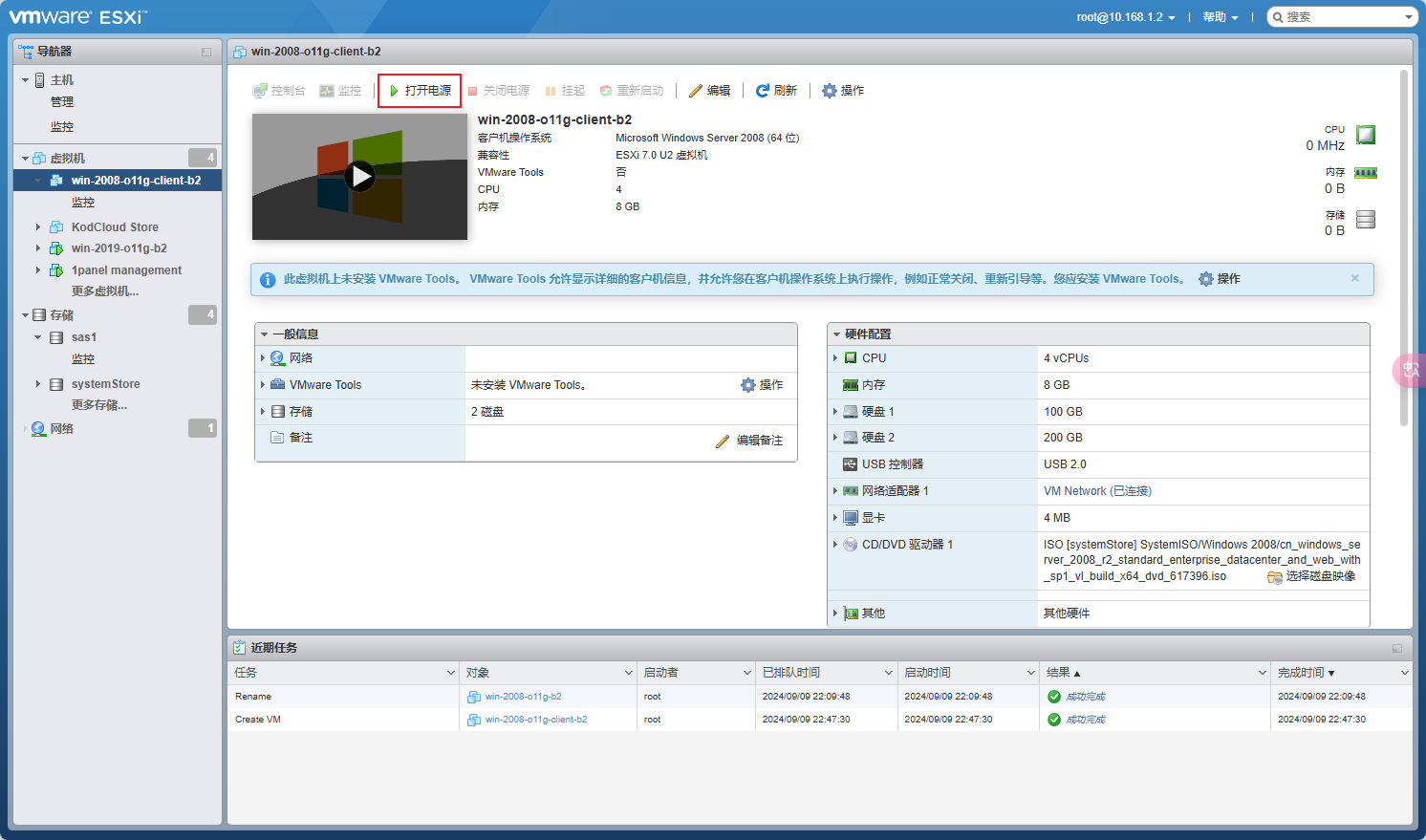Select 存储 storage in the navigator
This screenshot has height=840, width=1426.
[62, 315]
